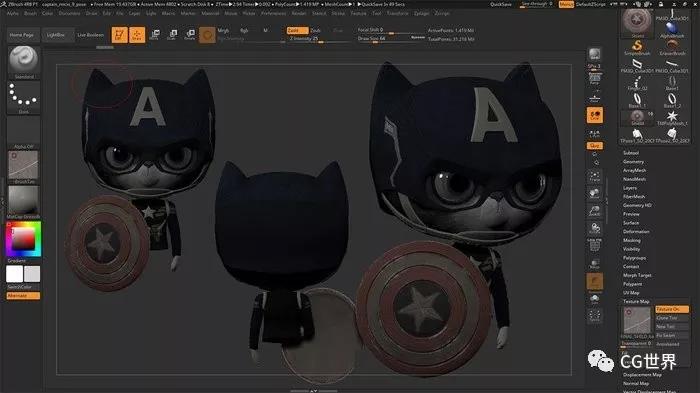The image size is (700, 393).
Task: Select the Finger_02 tool
Action: [x=637, y=83]
